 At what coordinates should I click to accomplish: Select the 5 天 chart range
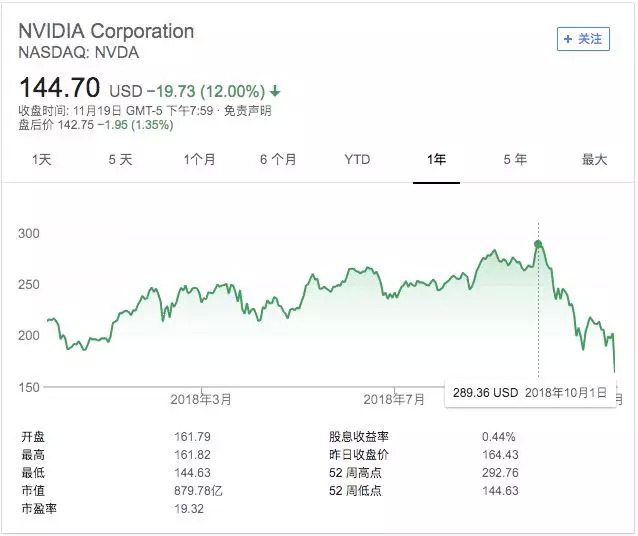pos(120,160)
